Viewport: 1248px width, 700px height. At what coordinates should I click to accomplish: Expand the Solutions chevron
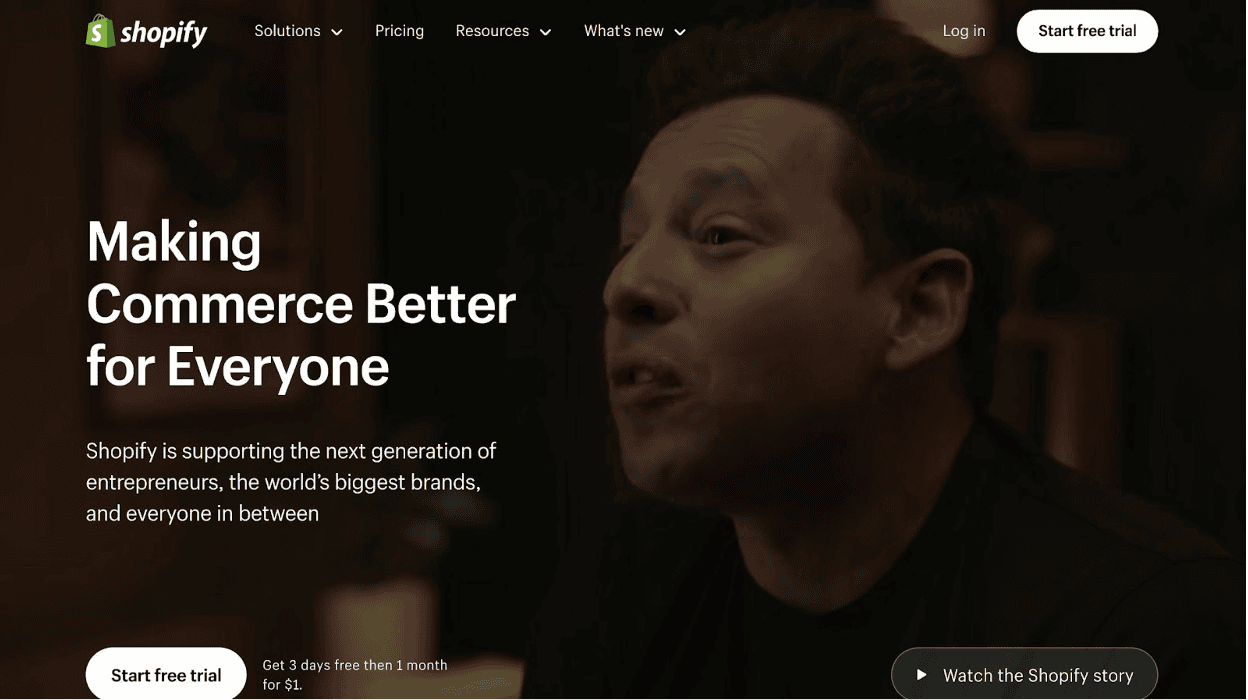[x=337, y=32]
